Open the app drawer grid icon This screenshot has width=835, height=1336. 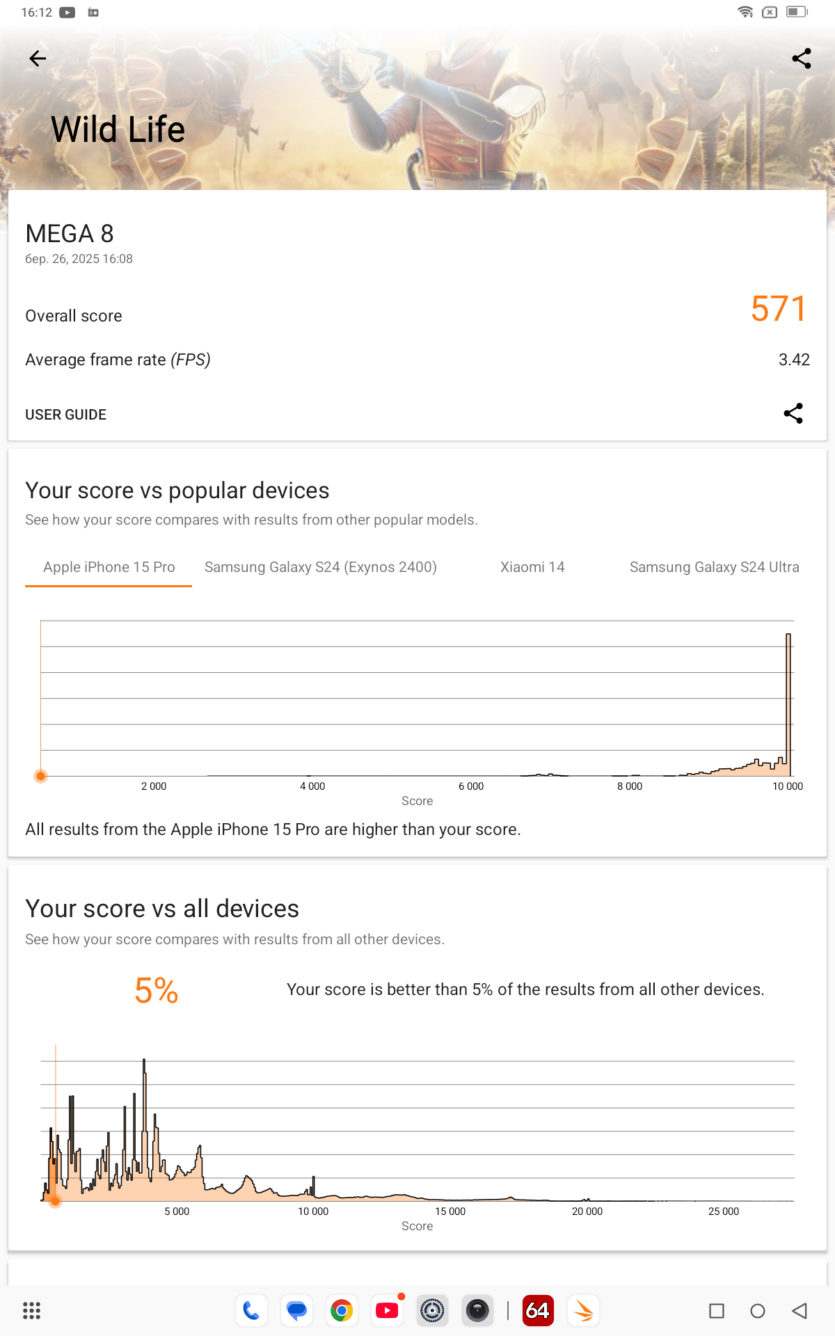tap(31, 1310)
